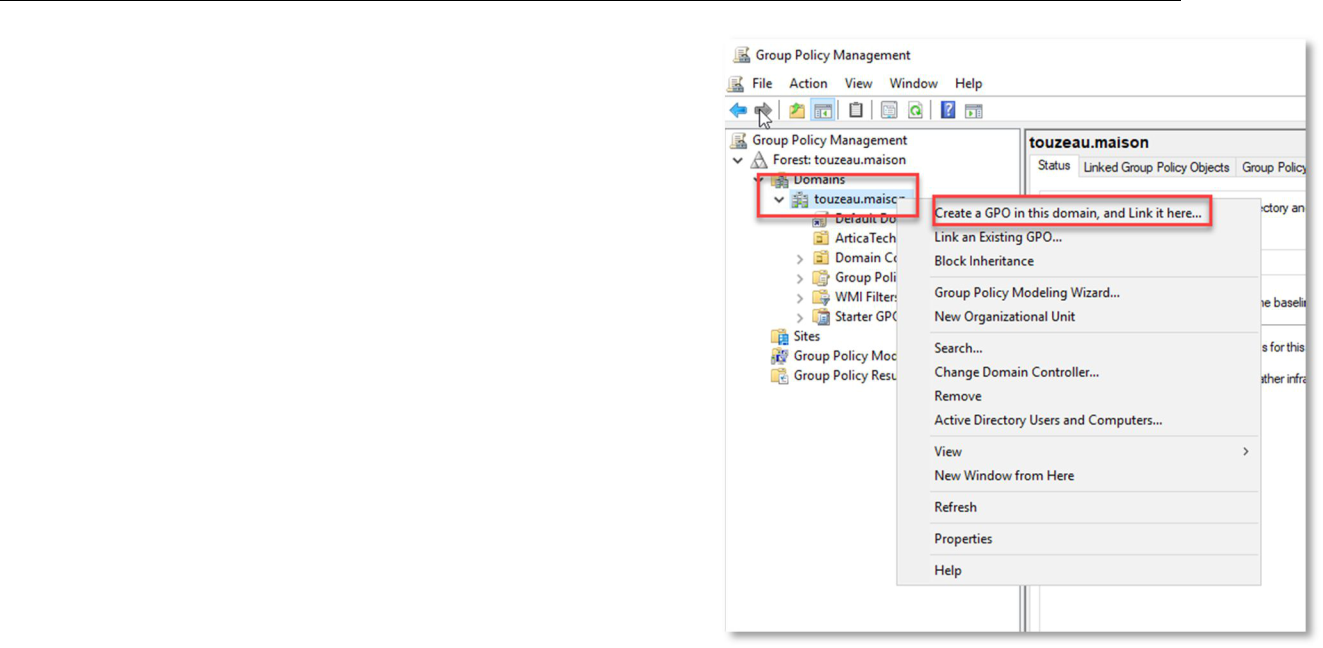Expand the WMI Filters tree node

[800, 298]
